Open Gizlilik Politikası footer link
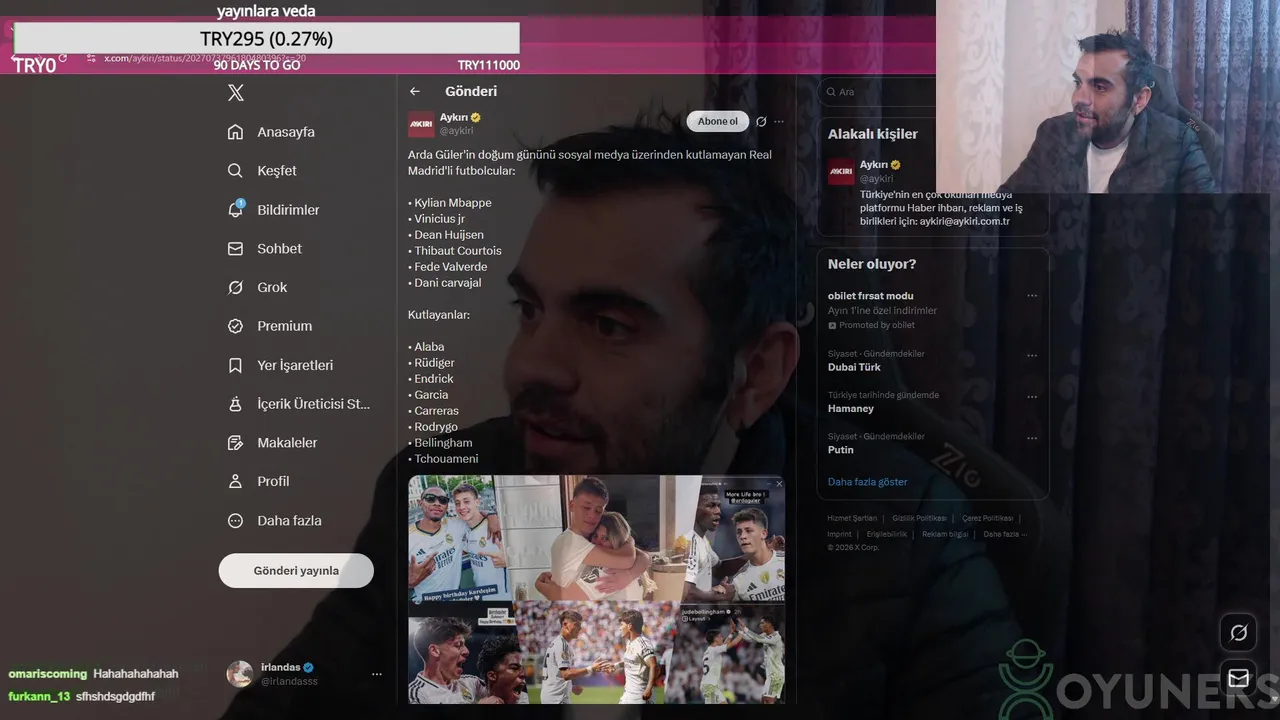The height and width of the screenshot is (720, 1280). [x=919, y=518]
